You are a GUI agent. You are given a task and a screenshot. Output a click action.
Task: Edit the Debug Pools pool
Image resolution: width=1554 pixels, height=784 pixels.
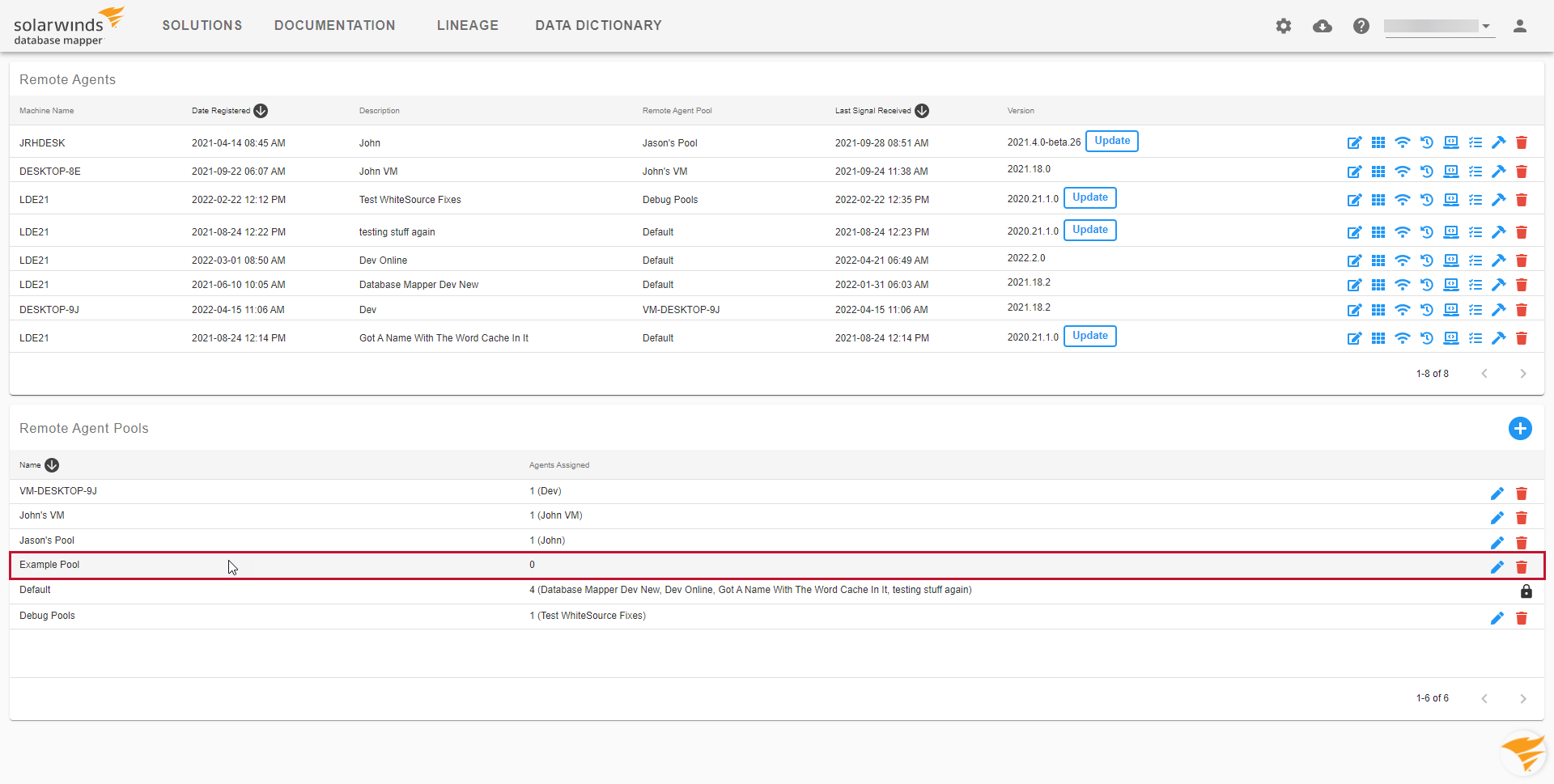coord(1497,618)
